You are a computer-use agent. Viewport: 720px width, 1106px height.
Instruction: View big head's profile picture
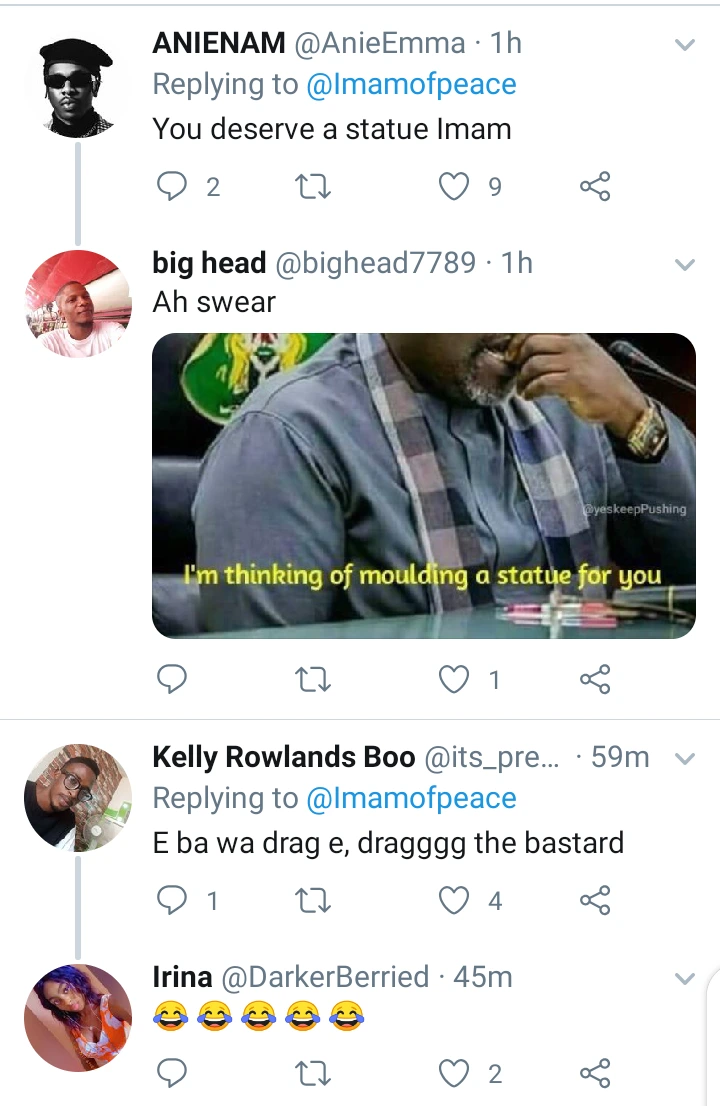(78, 303)
